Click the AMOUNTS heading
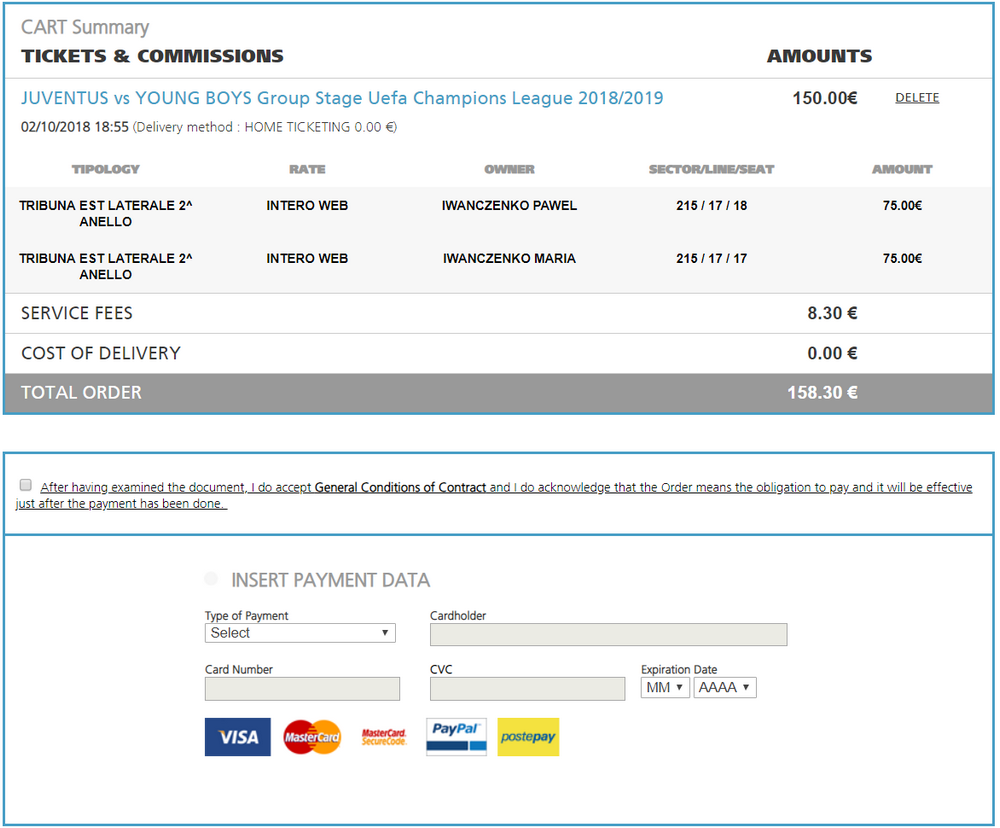Viewport: 1000px width, 828px height. pyautogui.click(x=819, y=56)
